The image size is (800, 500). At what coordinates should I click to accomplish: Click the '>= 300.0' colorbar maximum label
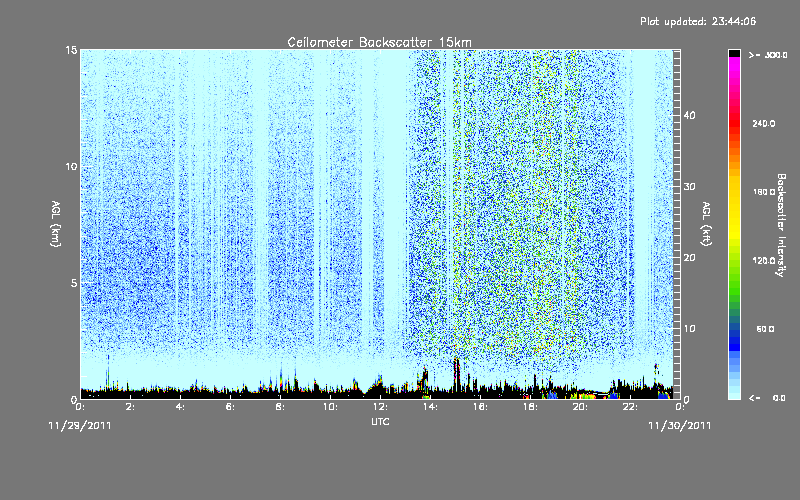click(x=768, y=55)
